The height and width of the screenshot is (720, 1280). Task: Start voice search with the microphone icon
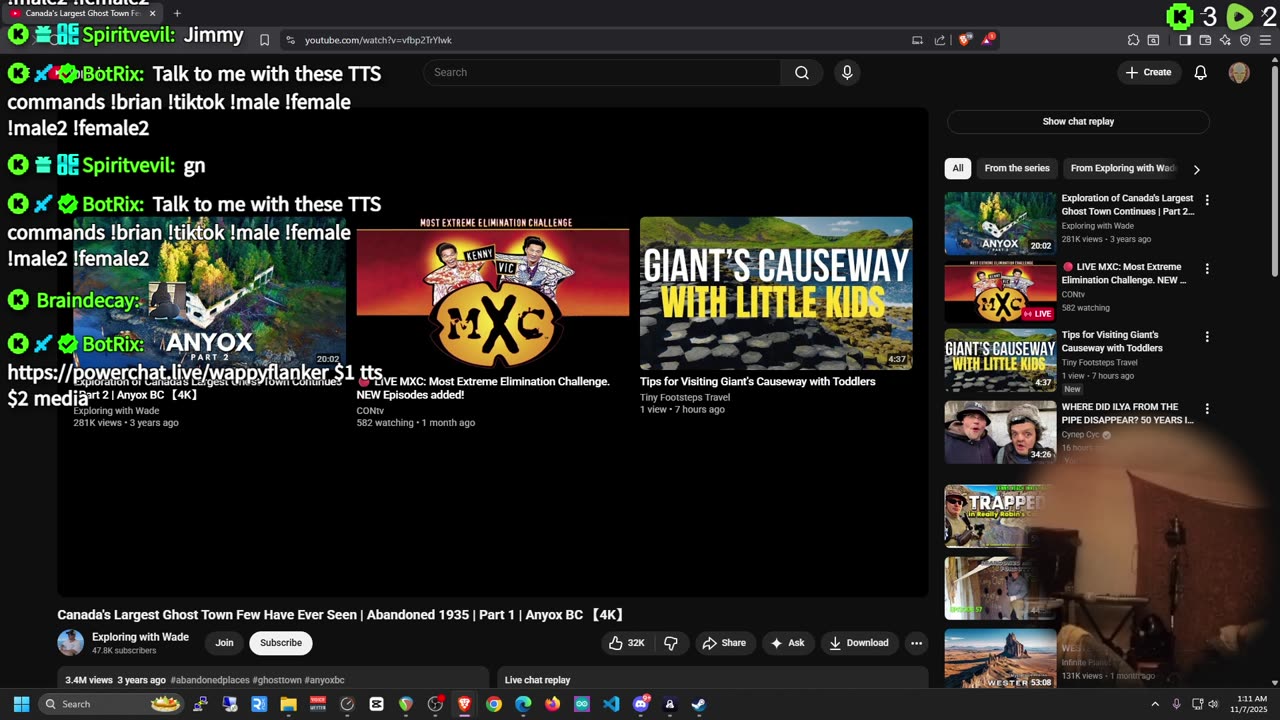(847, 72)
